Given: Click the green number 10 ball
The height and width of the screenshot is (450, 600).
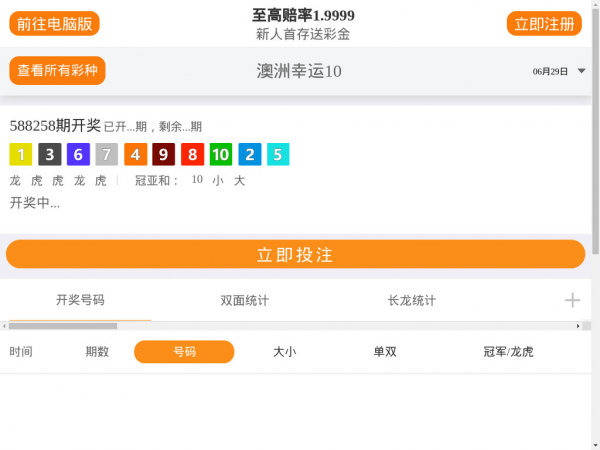Looking at the screenshot, I should 221,155.
